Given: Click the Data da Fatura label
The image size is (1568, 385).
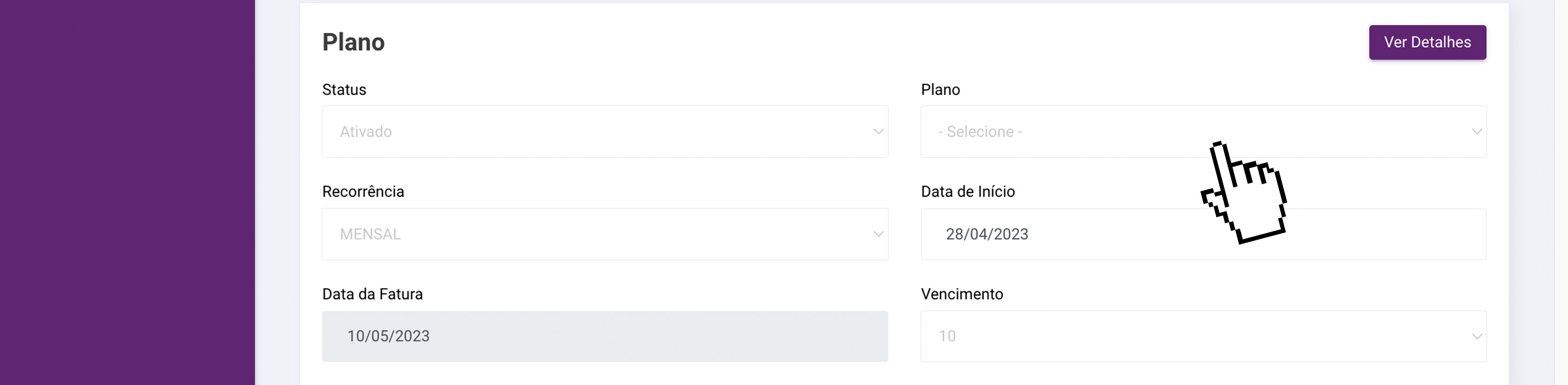Looking at the screenshot, I should [x=372, y=294].
